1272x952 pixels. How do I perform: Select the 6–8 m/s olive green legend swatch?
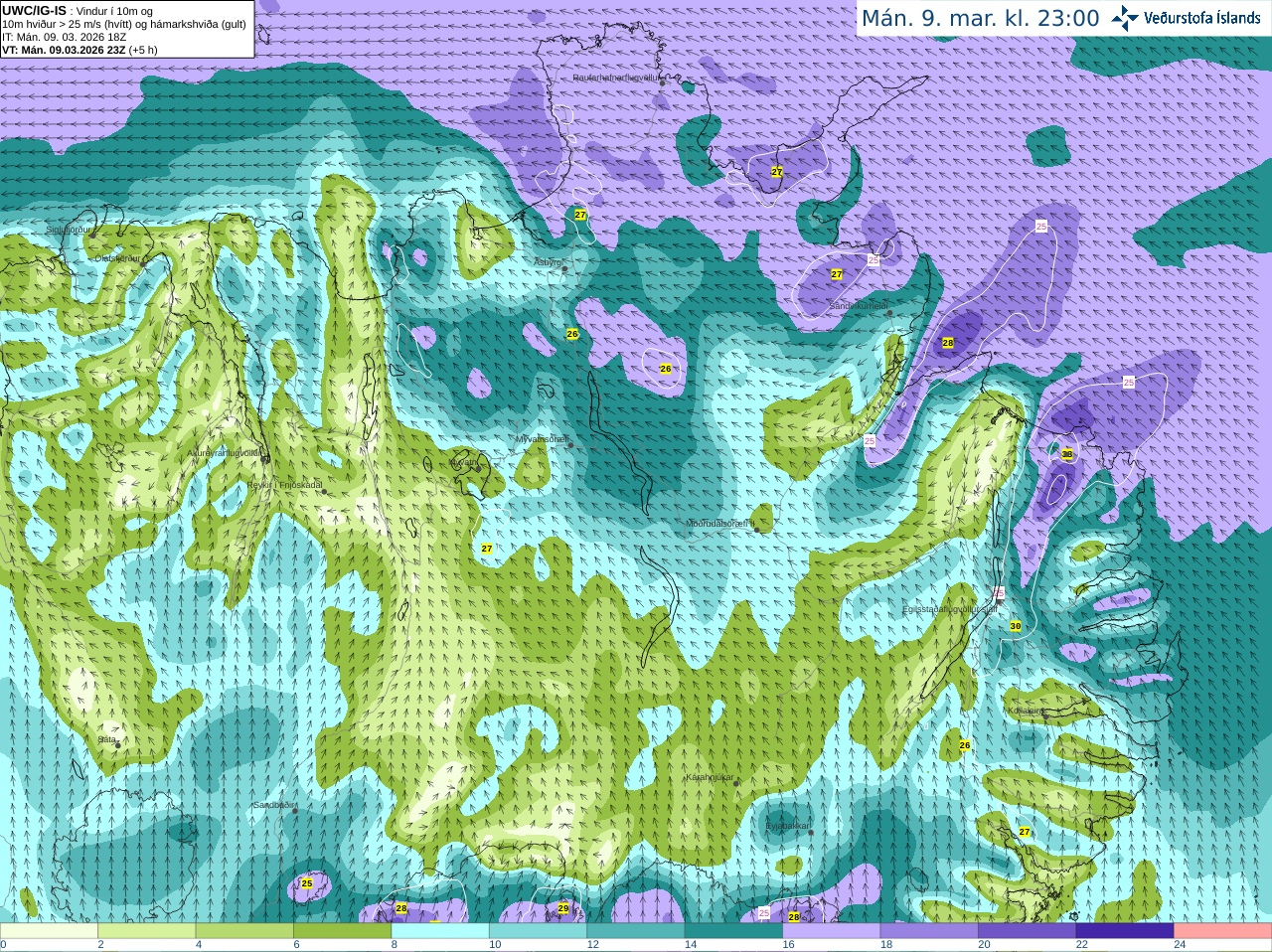(x=343, y=931)
